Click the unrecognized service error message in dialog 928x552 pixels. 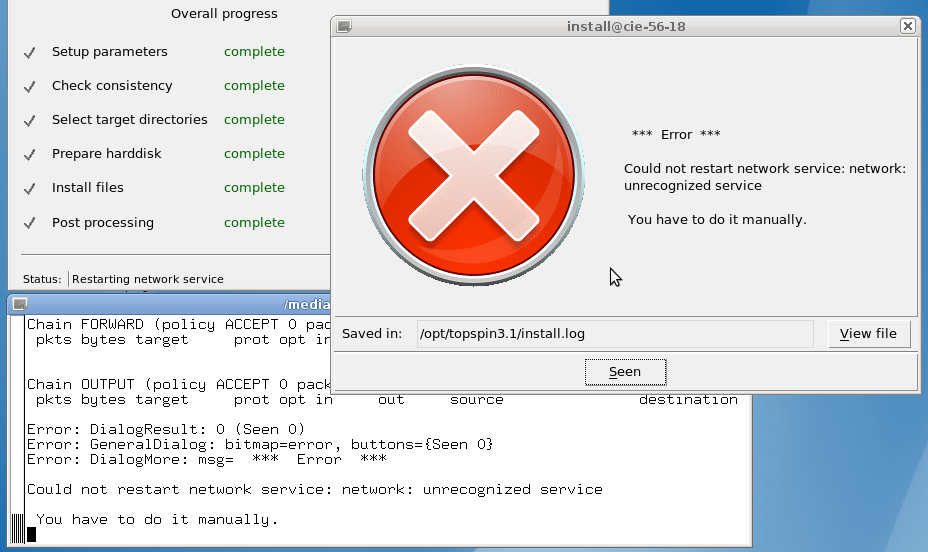[x=764, y=177]
